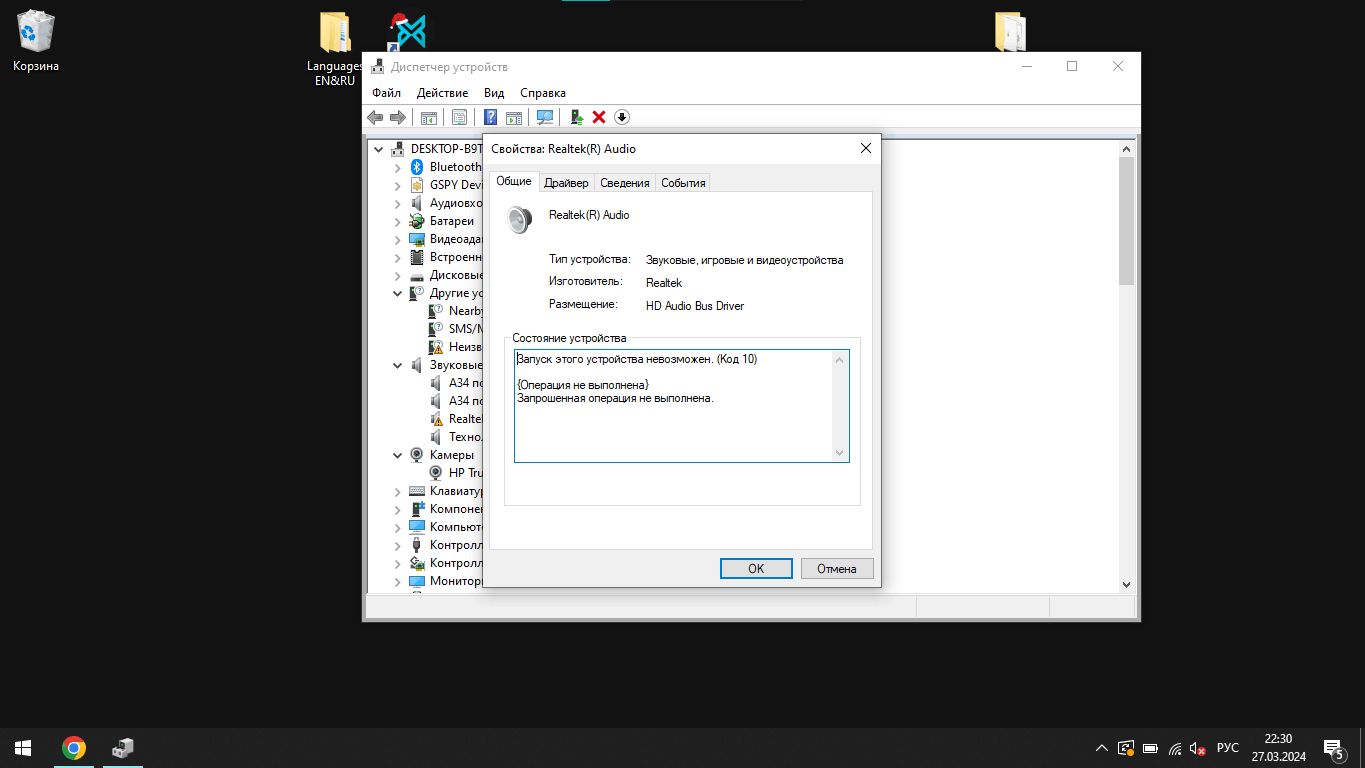This screenshot has width=1365, height=768.
Task: Click the sync update tray icon
Action: click(1126, 748)
